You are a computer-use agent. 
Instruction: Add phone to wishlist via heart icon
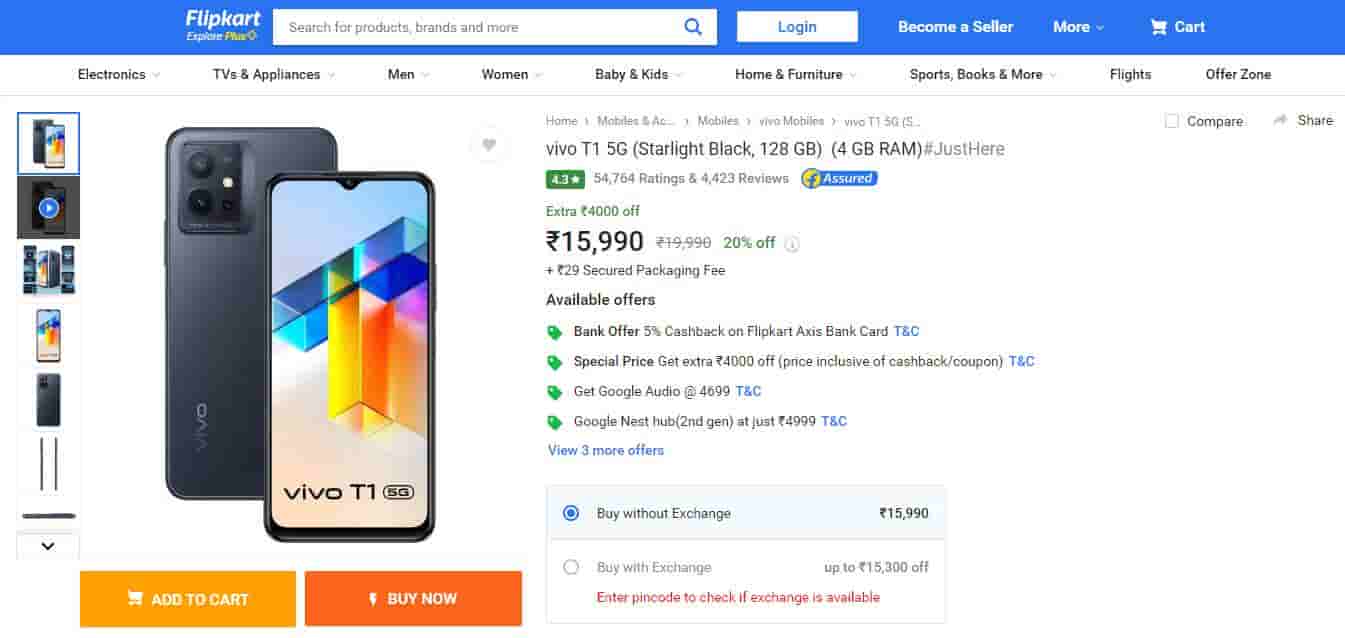tap(489, 144)
